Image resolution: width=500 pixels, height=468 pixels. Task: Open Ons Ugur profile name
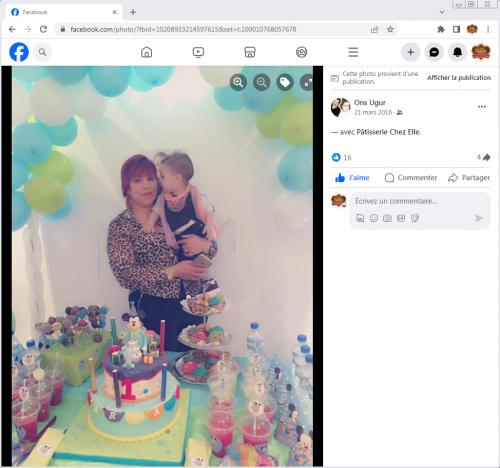[370, 103]
